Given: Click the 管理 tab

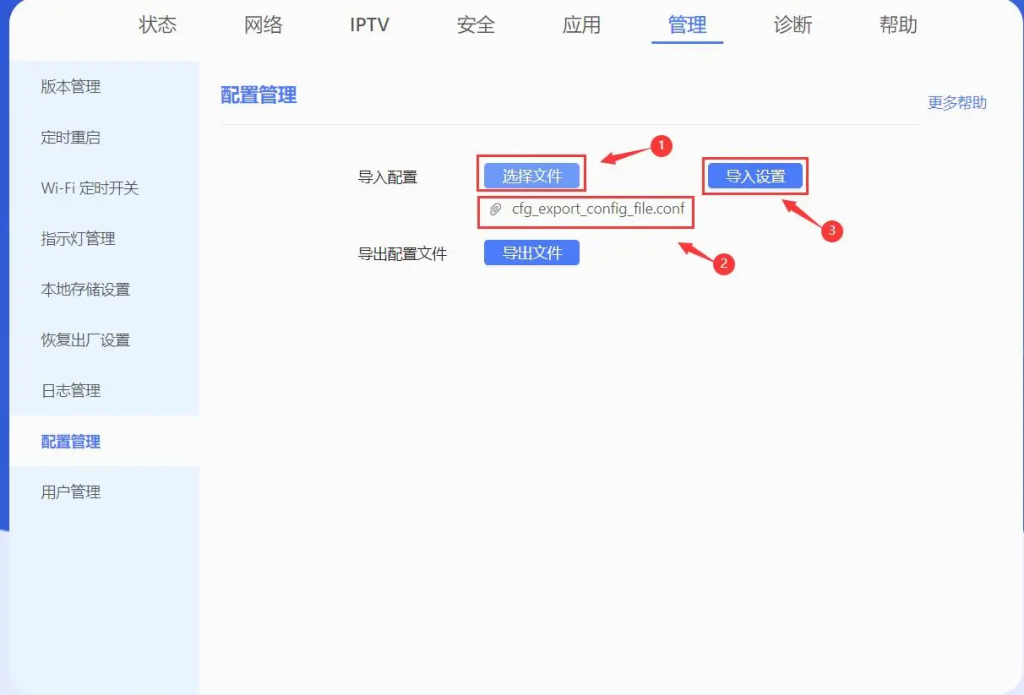Looking at the screenshot, I should [x=687, y=25].
